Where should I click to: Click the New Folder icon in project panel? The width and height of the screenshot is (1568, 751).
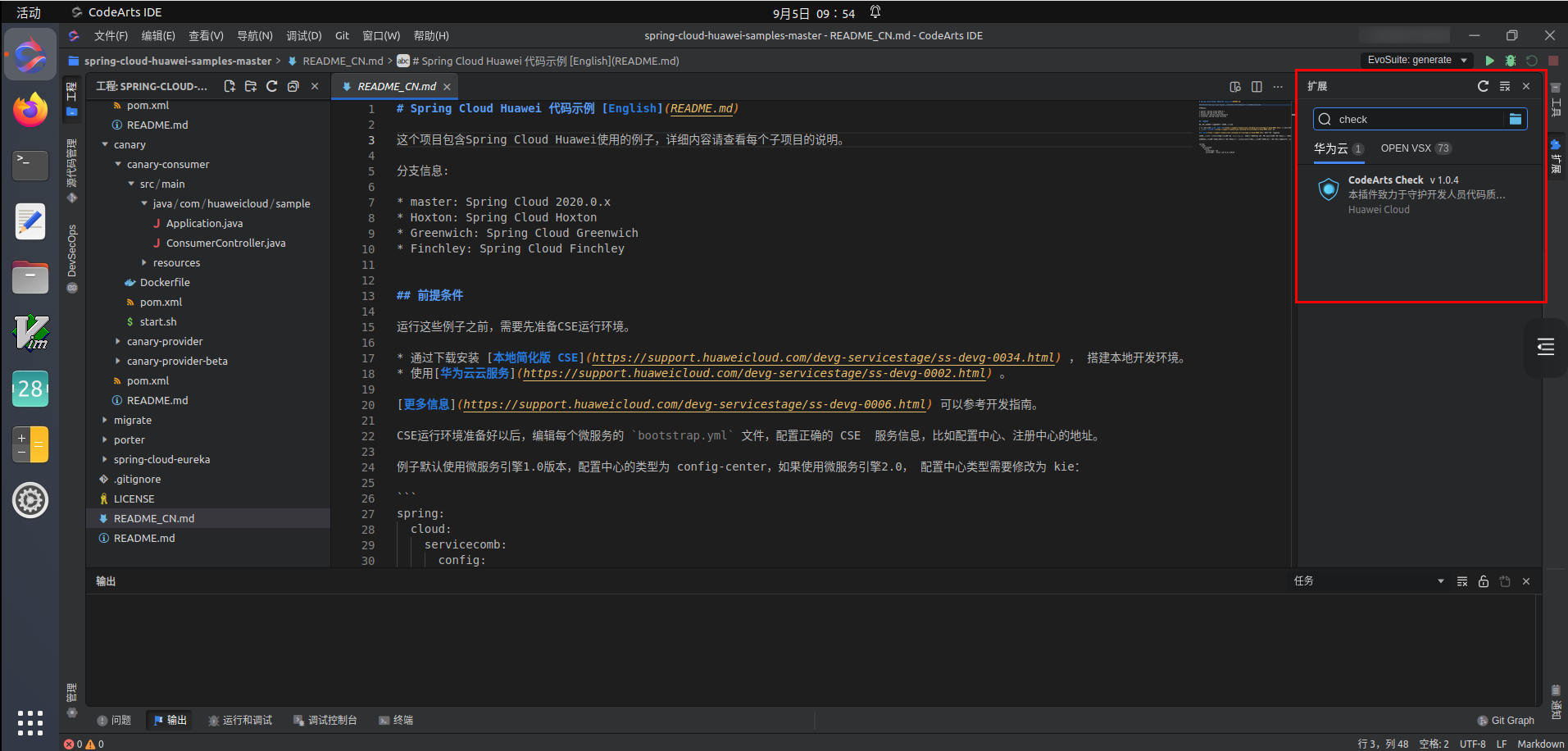251,86
